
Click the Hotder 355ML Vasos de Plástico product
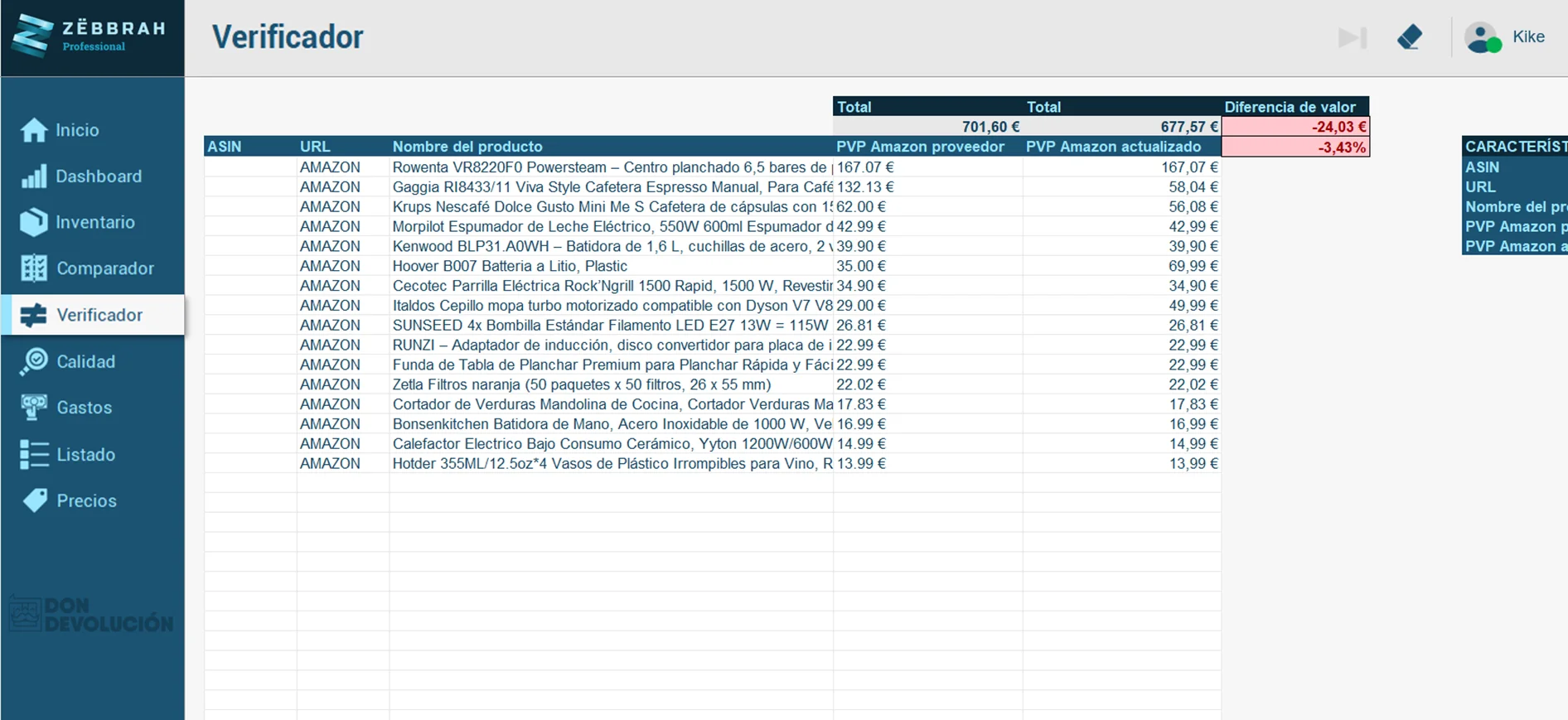click(x=612, y=464)
